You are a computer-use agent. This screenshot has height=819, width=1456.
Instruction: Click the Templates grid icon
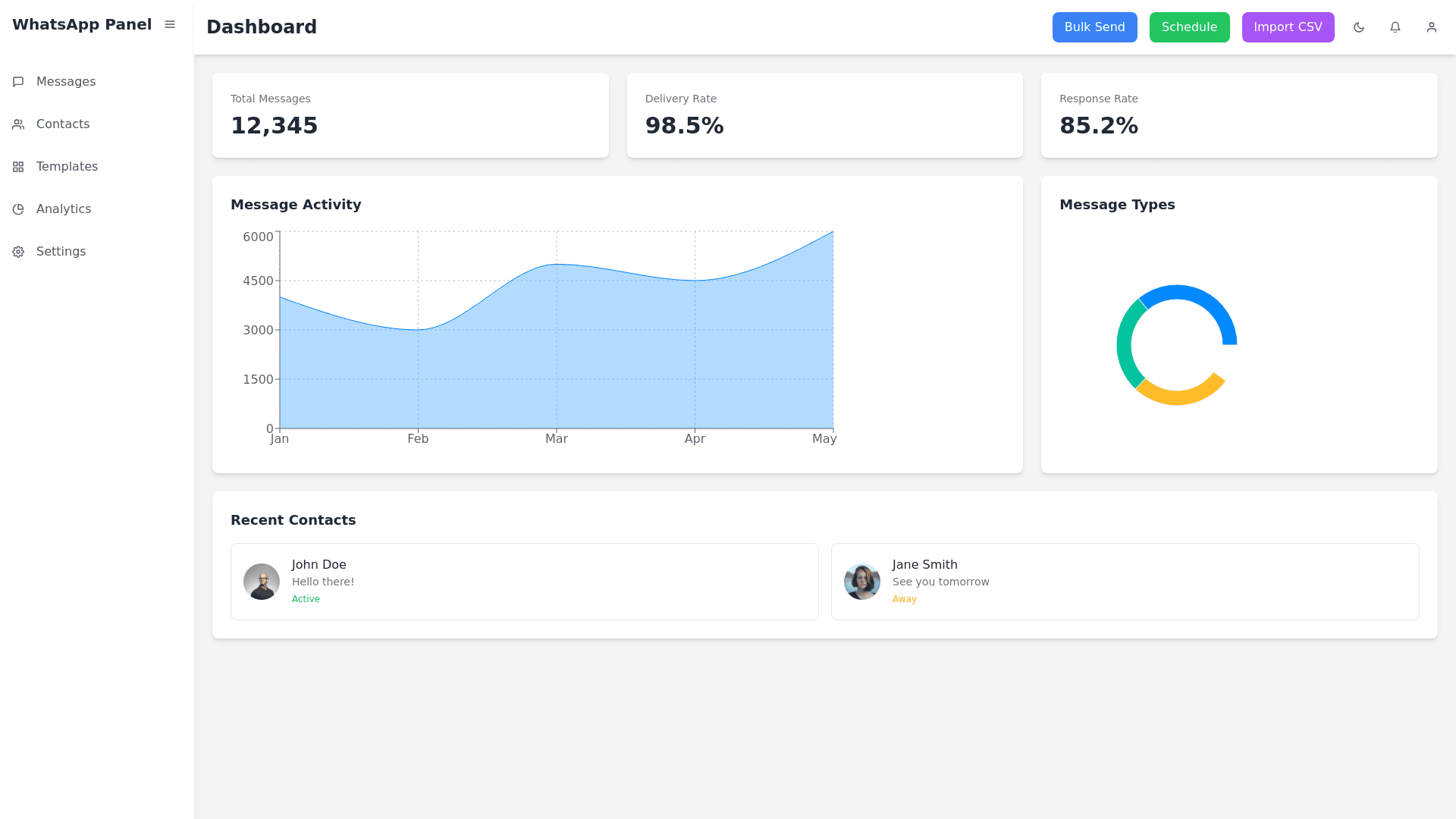[x=18, y=167]
